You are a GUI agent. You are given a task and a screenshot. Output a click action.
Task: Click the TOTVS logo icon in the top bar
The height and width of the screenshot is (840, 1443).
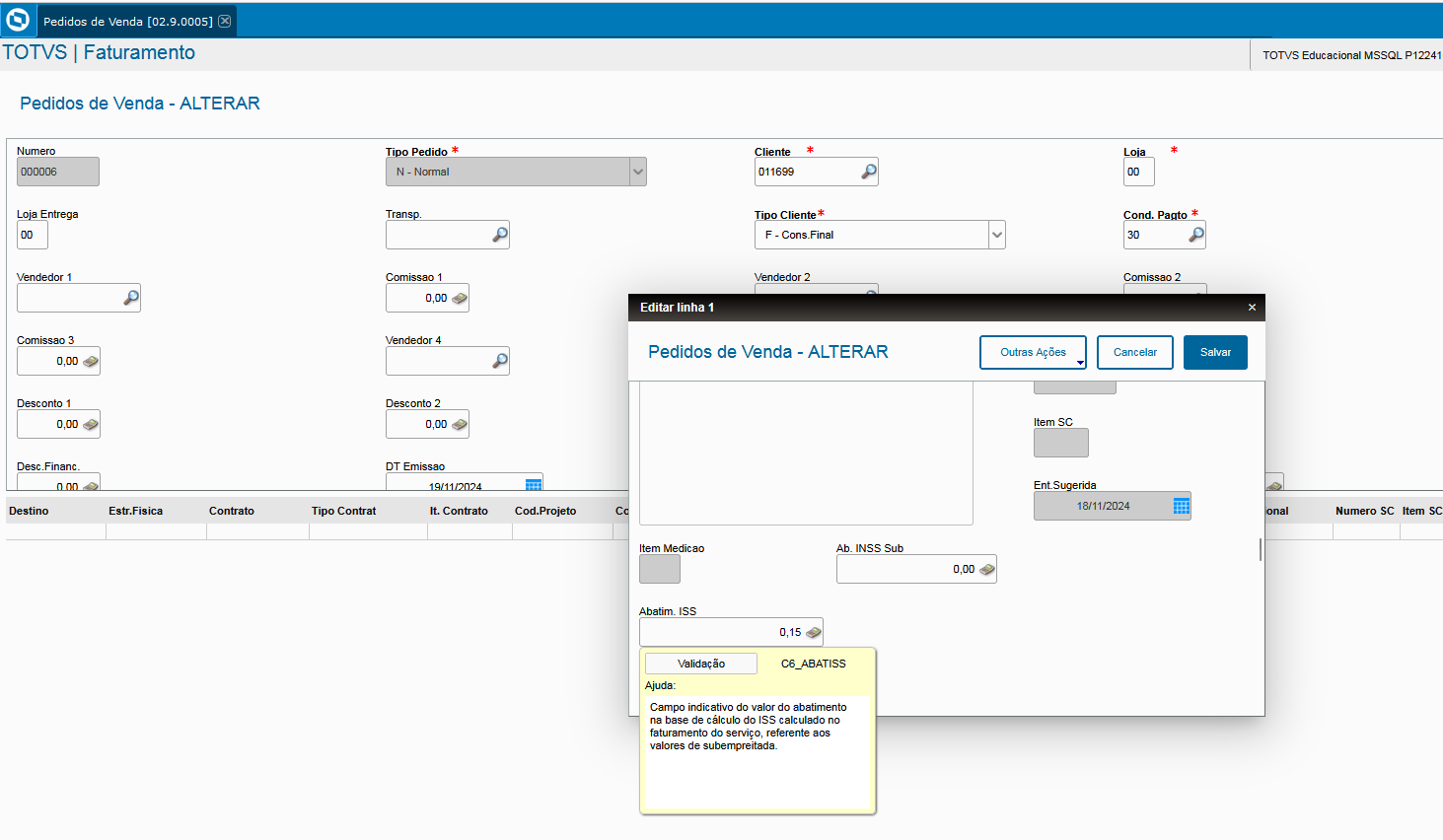pos(18,20)
